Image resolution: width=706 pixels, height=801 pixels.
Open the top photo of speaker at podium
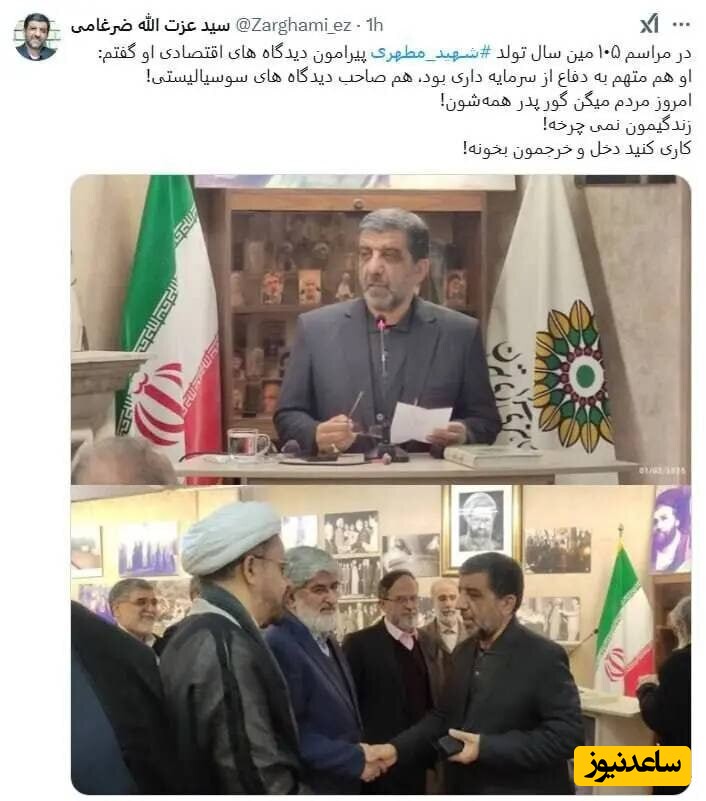tap(381, 329)
